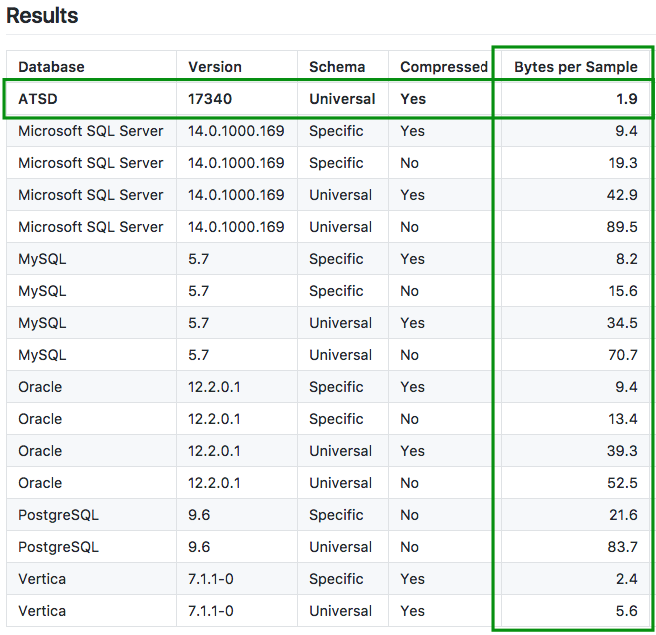Image resolution: width=656 pixels, height=635 pixels.
Task: Click version 5.7 in the 15.6 row
Action: pyautogui.click(x=198, y=291)
